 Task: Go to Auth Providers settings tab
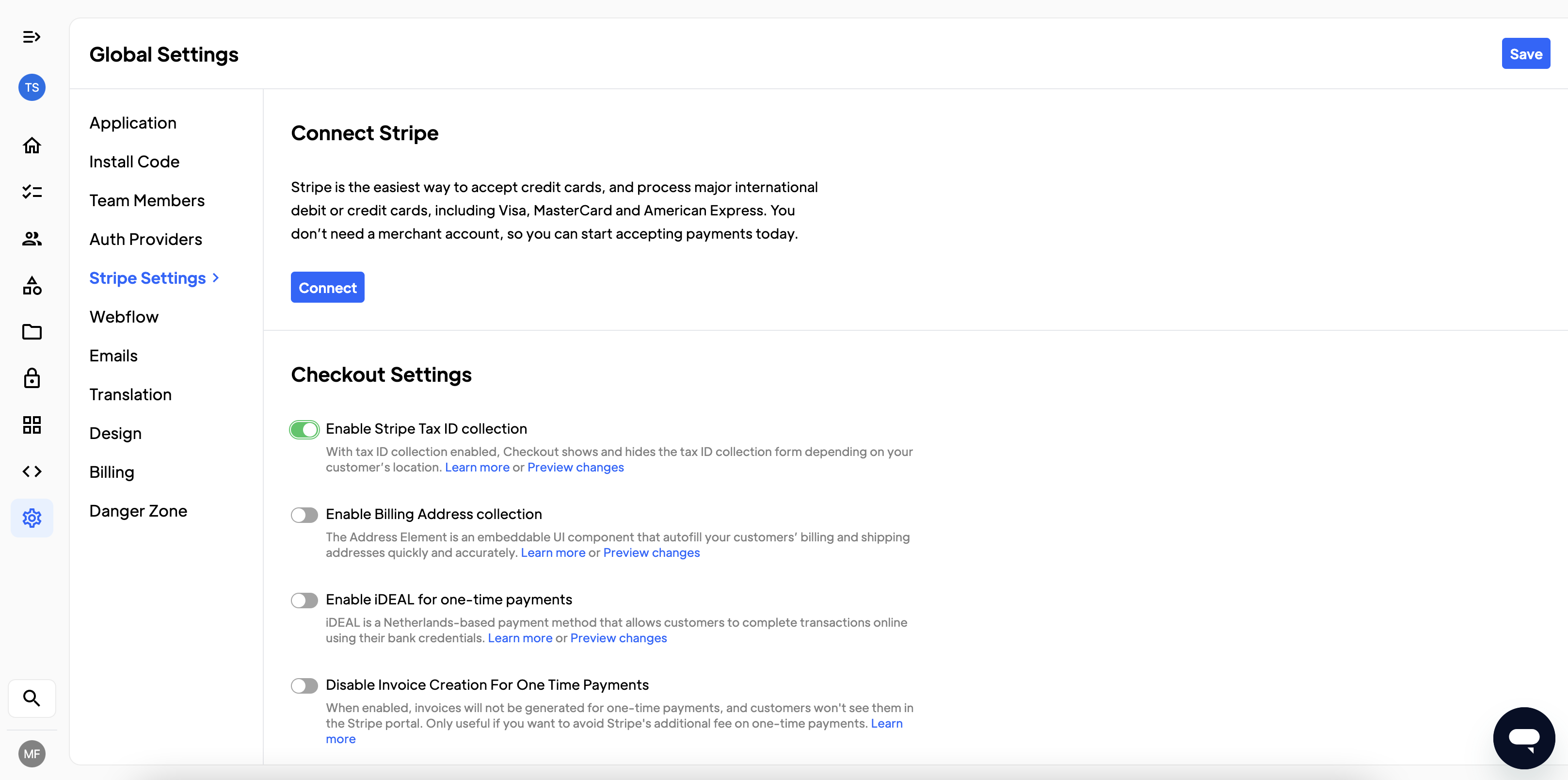coord(145,239)
